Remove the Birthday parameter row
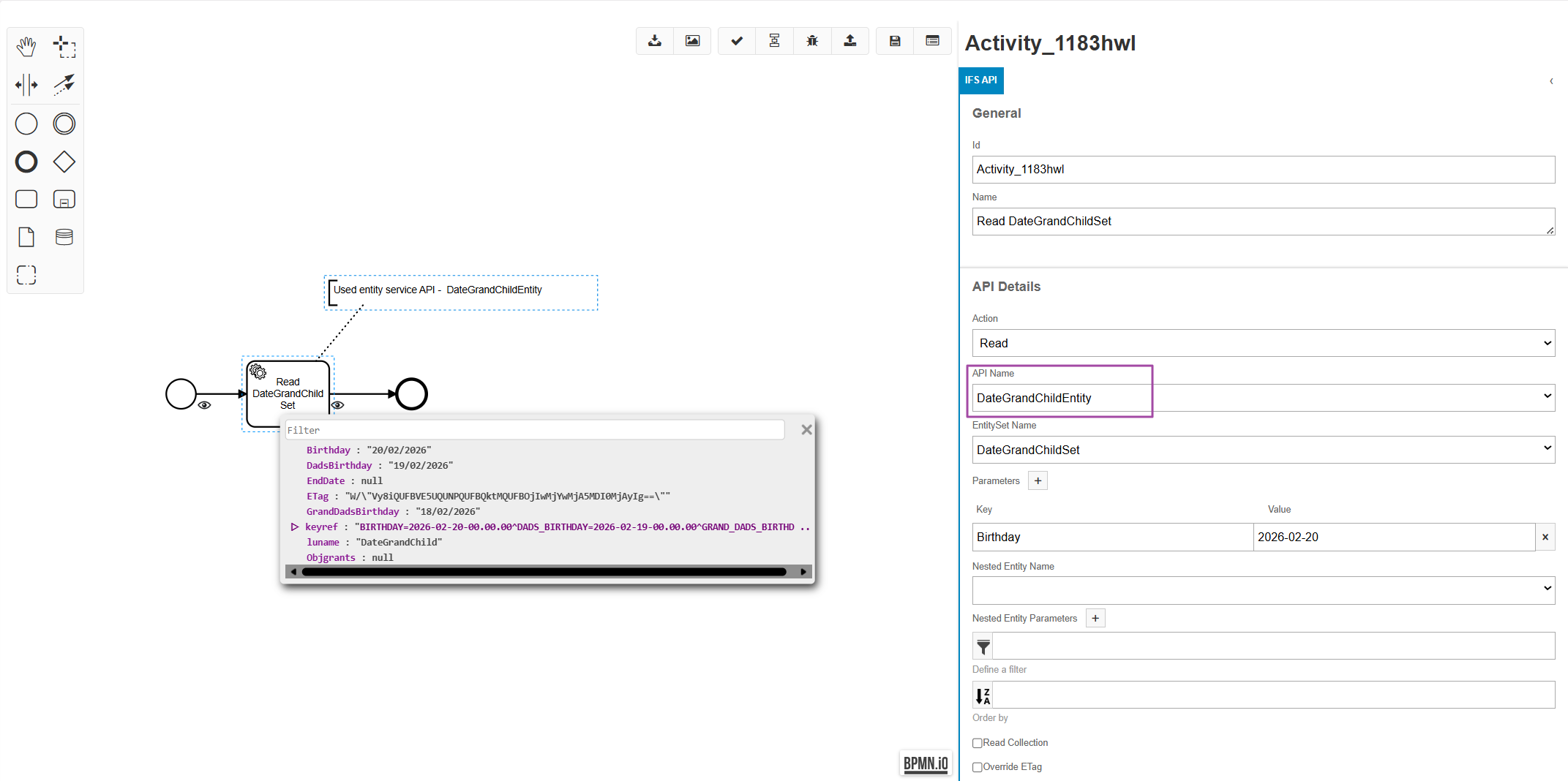This screenshot has height=781, width=1568. [x=1545, y=537]
